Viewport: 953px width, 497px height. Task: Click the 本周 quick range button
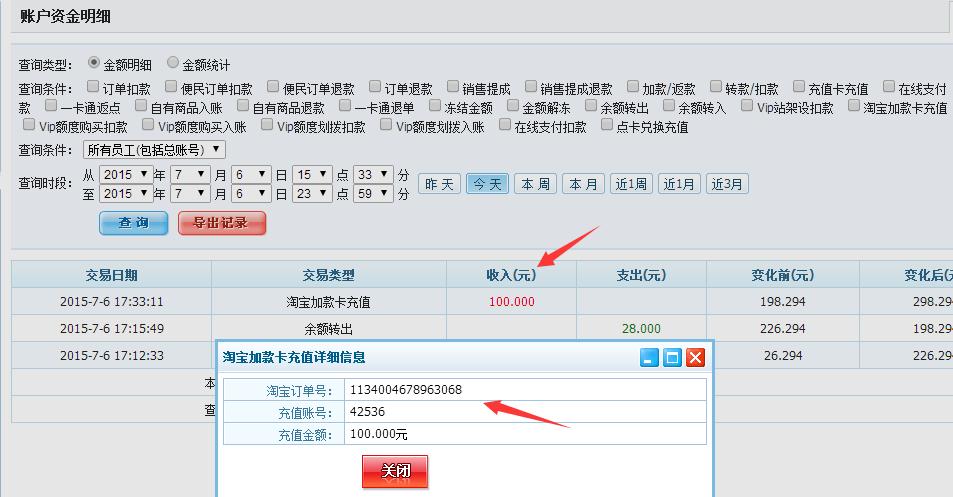pos(535,184)
